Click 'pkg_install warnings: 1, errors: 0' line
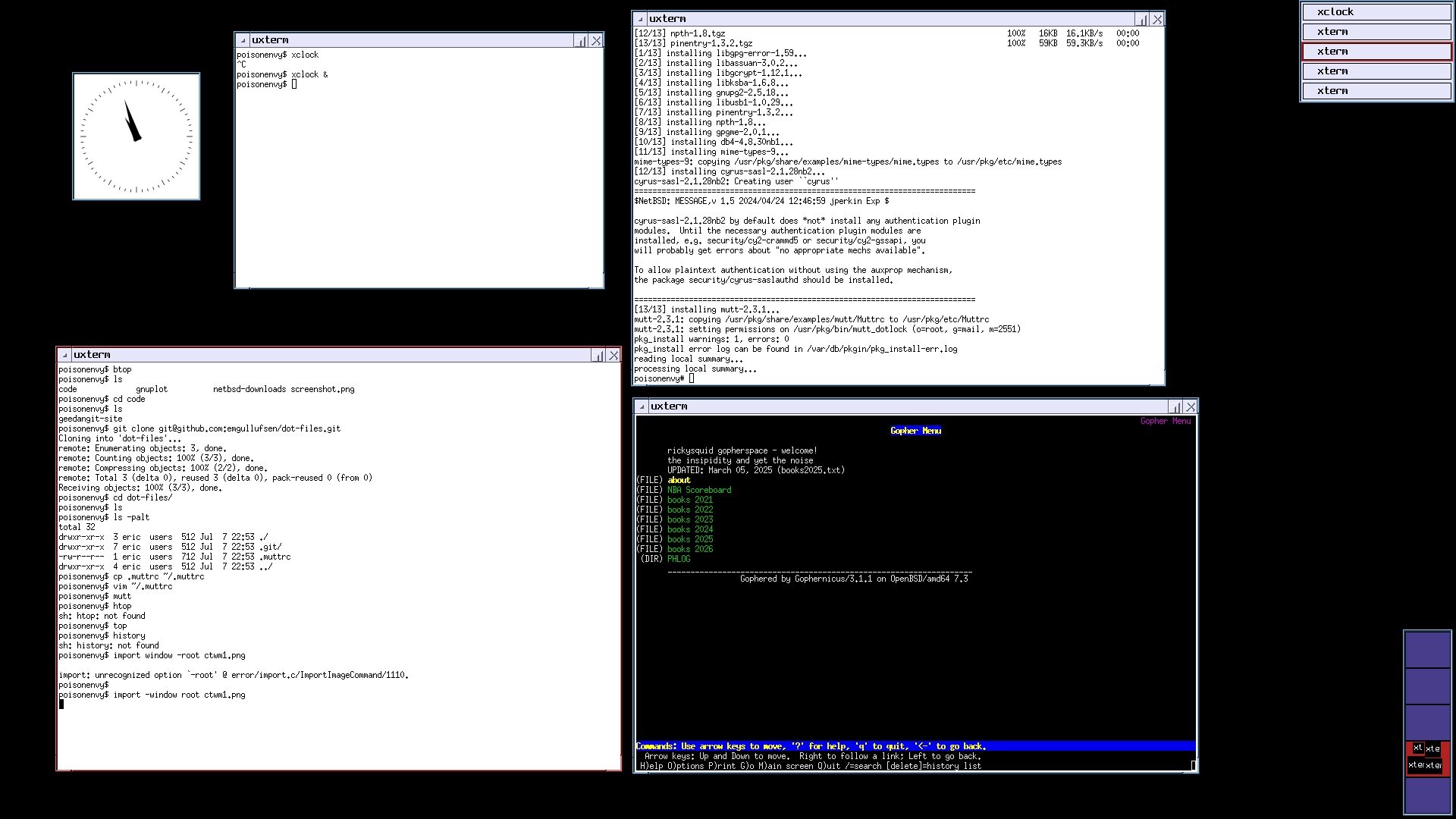This screenshot has height=819, width=1456. pyautogui.click(x=711, y=339)
